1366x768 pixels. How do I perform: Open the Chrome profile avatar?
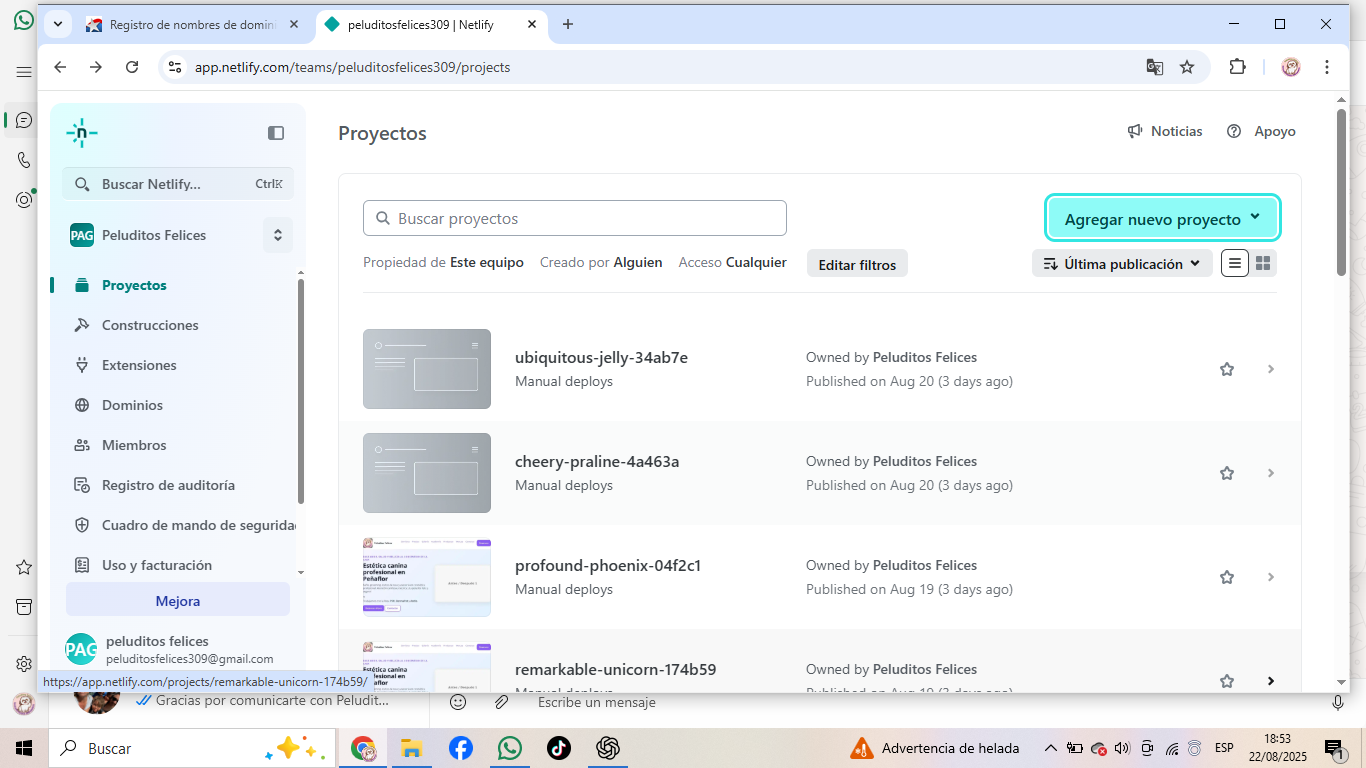click(1291, 67)
